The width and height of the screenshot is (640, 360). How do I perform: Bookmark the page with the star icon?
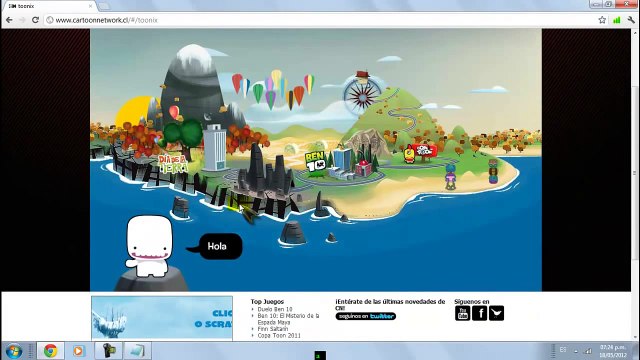point(602,20)
